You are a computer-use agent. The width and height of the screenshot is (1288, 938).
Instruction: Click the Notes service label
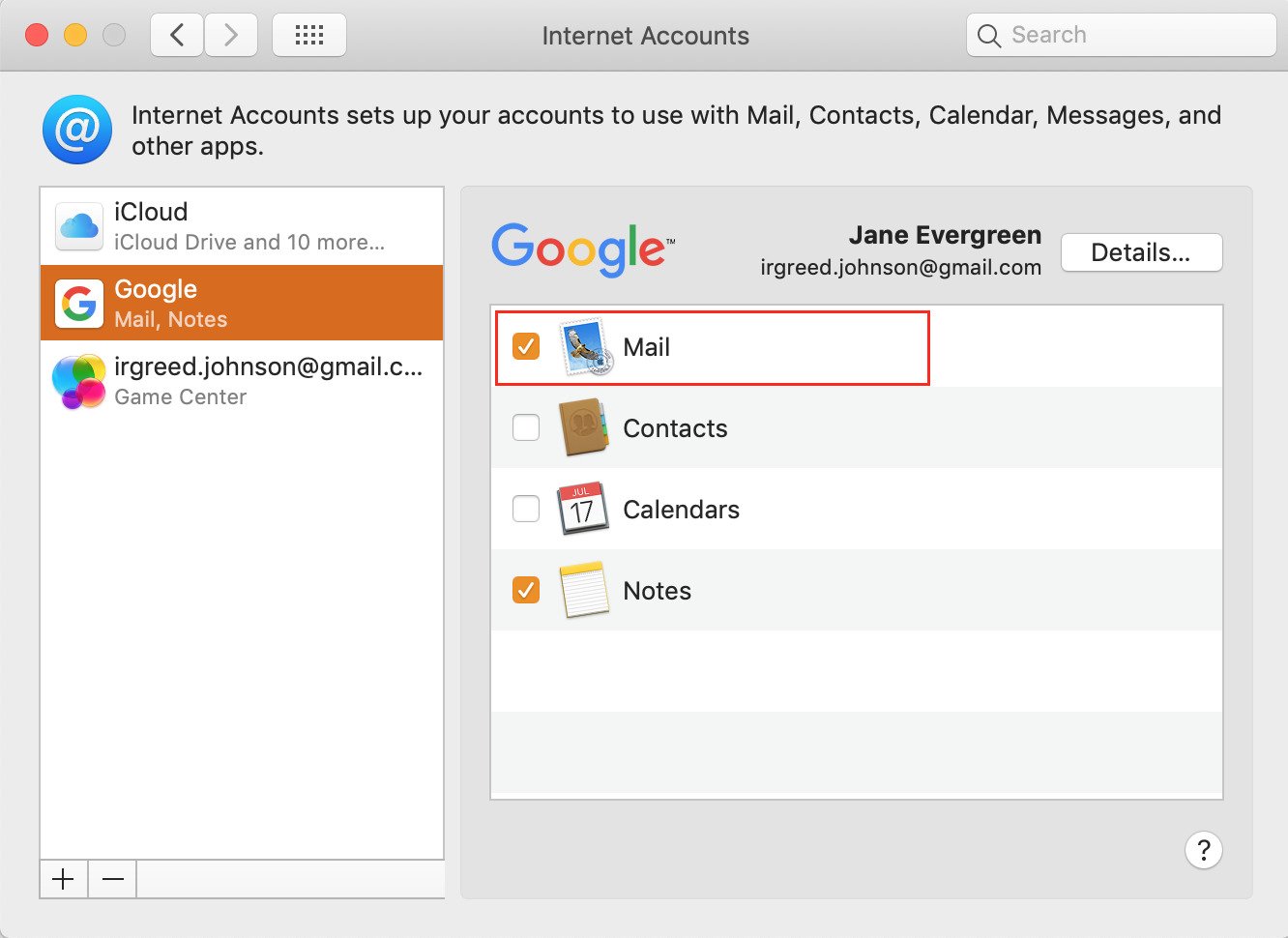[x=658, y=591]
